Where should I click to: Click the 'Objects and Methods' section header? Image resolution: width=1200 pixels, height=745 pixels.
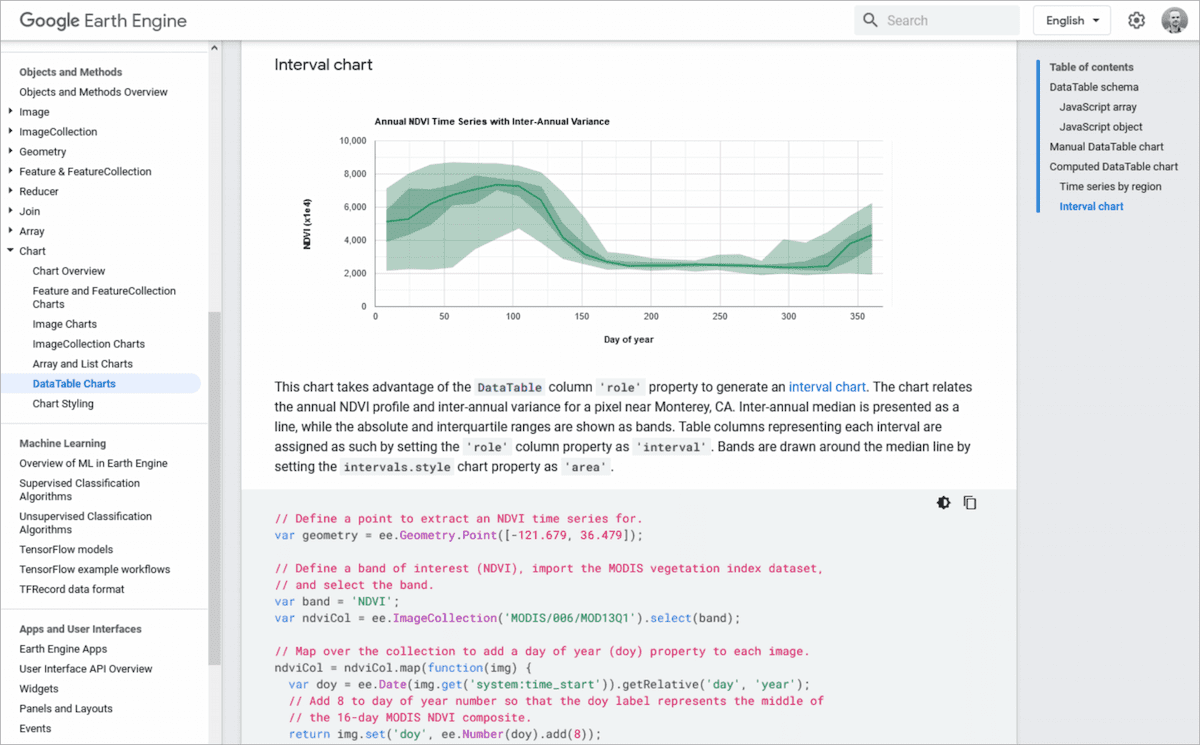tap(71, 72)
